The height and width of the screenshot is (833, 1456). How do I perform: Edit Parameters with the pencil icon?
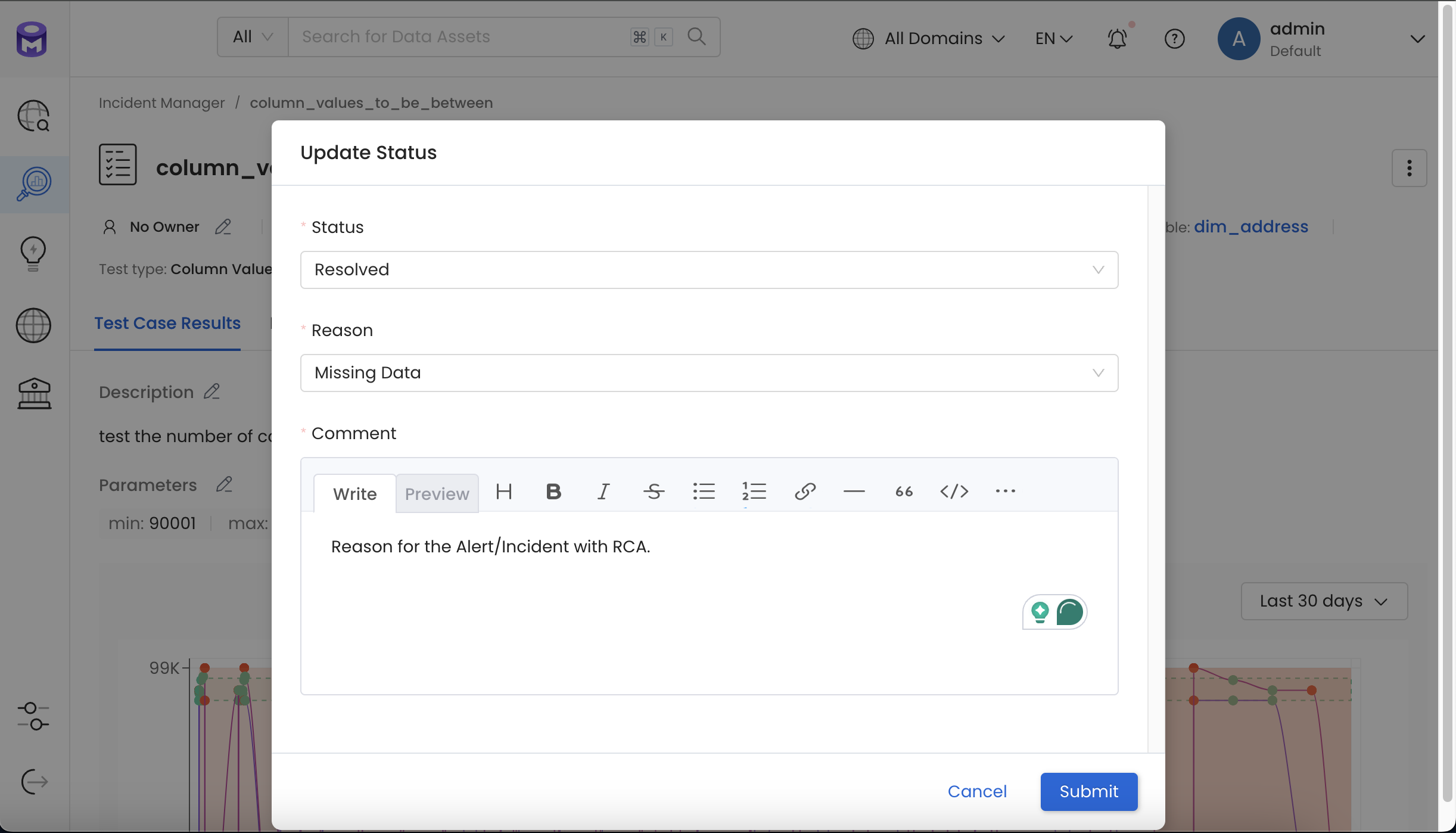click(224, 484)
